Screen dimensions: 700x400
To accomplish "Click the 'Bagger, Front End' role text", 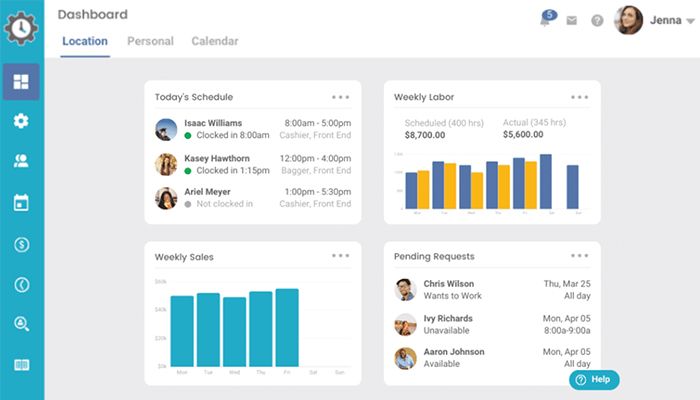I will pos(316,170).
